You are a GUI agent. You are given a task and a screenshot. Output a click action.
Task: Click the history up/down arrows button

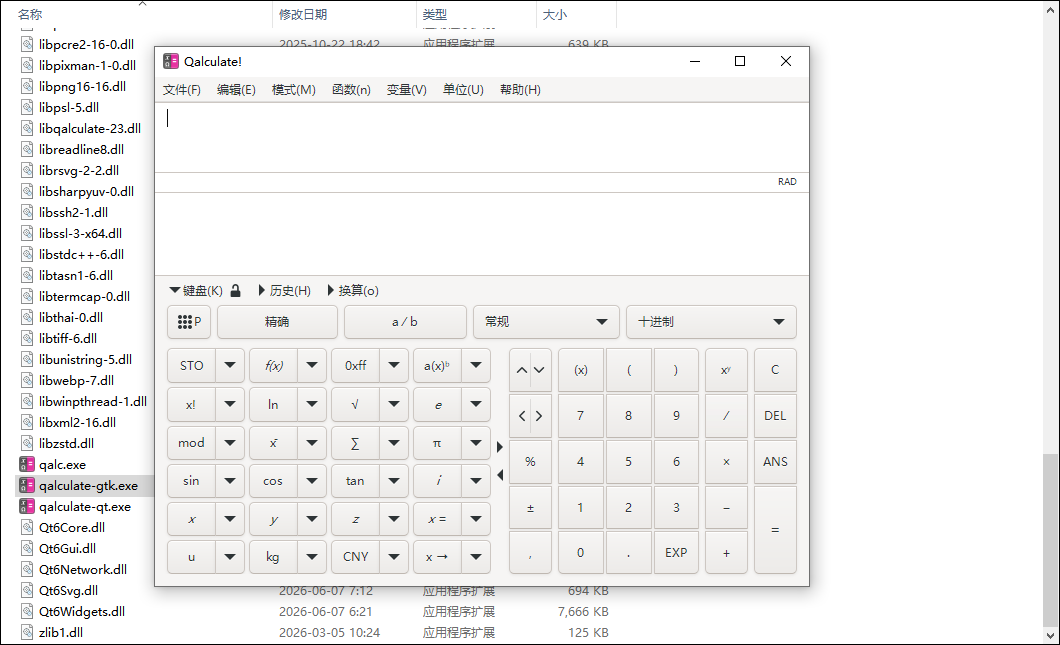point(531,370)
